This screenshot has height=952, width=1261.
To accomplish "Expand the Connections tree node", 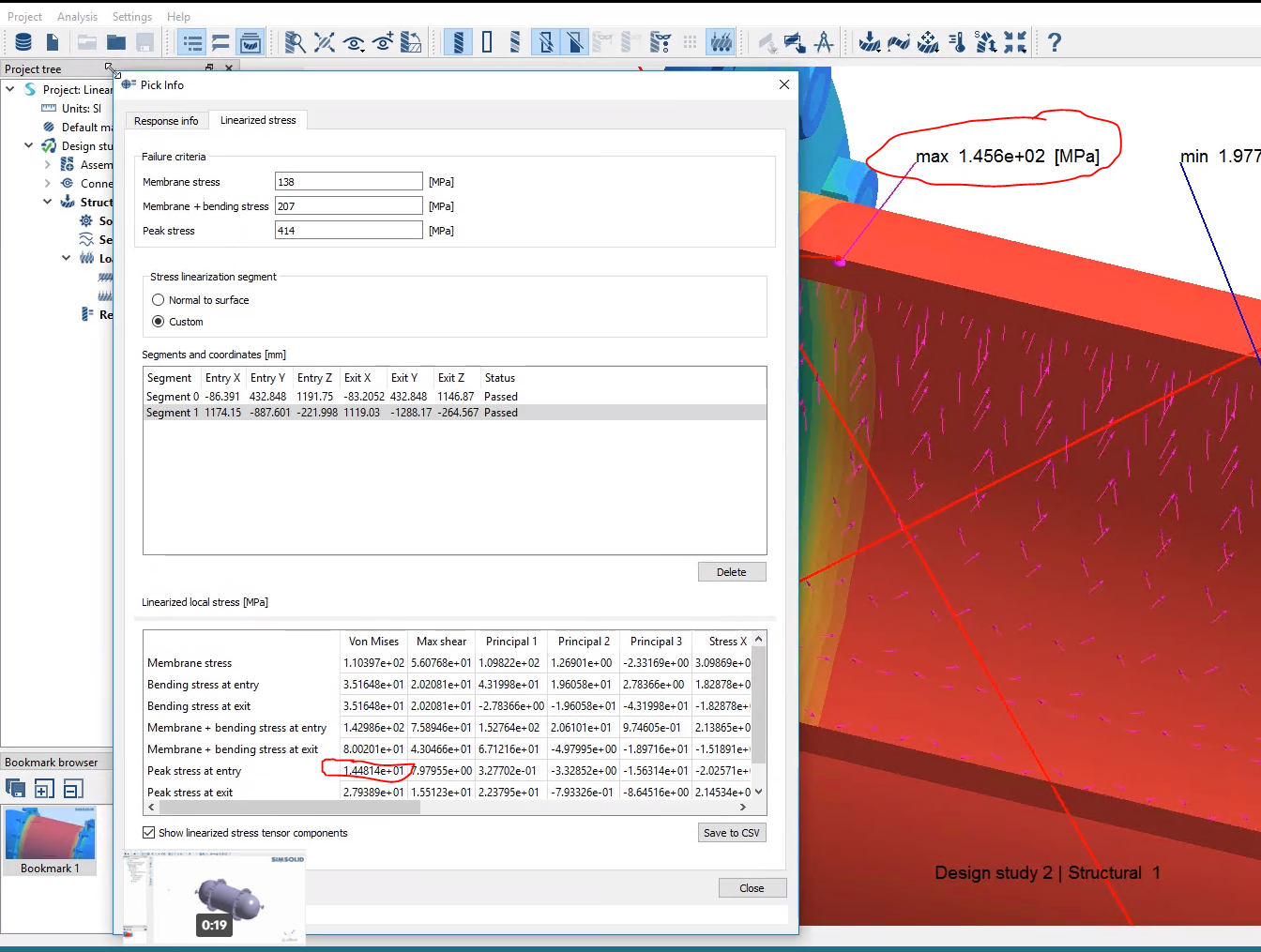I will 47,183.
